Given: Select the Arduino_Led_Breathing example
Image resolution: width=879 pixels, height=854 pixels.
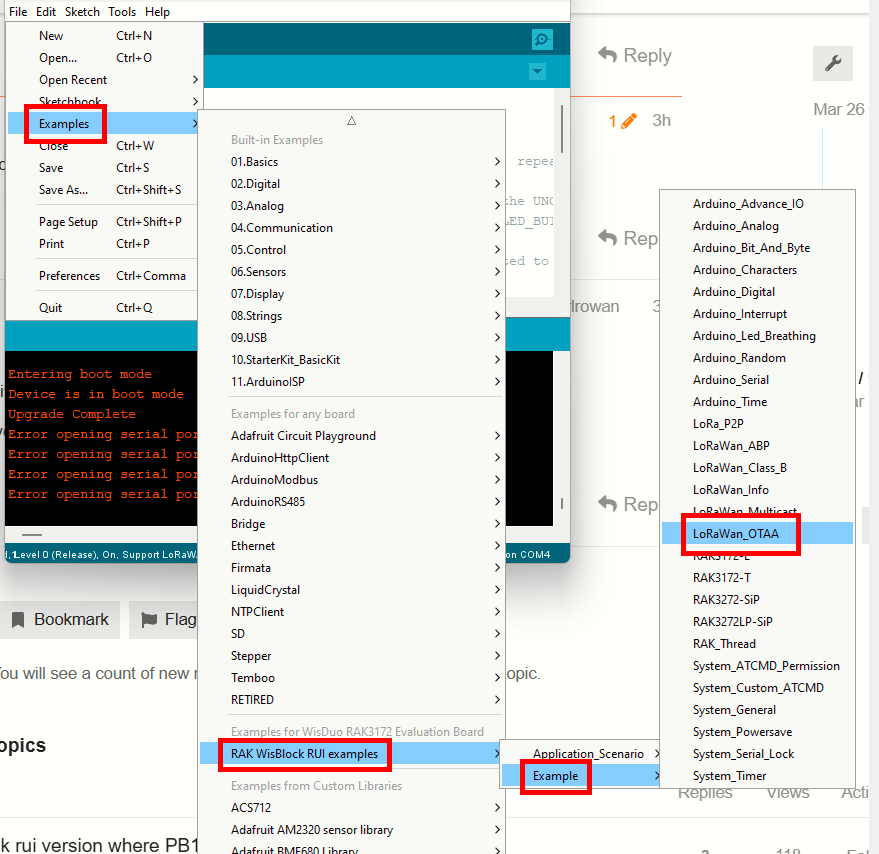Looking at the screenshot, I should 754,336.
